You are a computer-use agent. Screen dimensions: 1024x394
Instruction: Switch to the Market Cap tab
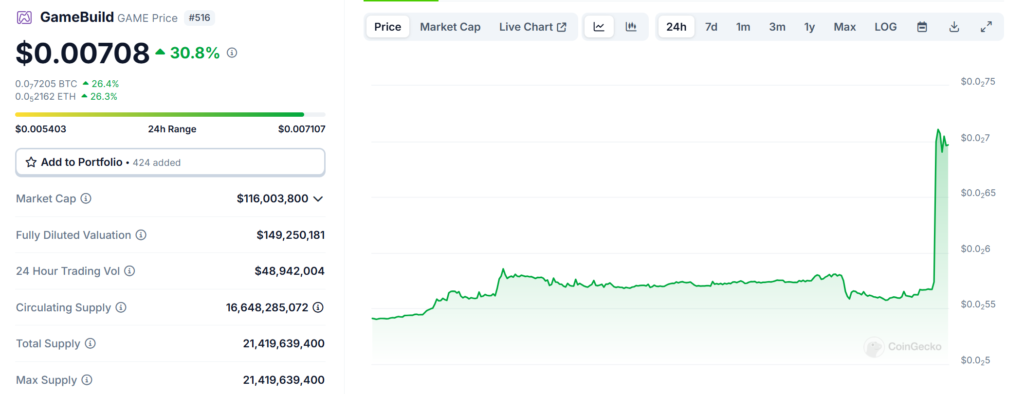point(450,27)
